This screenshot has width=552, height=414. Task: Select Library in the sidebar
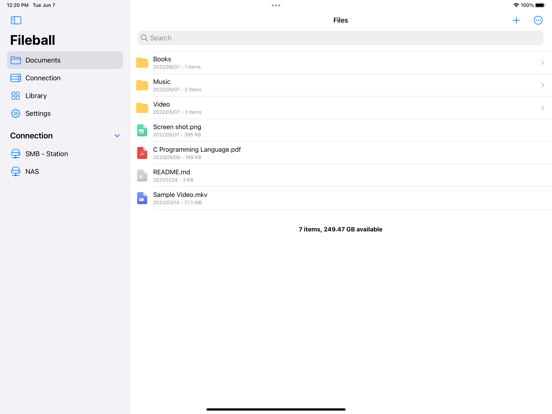[x=65, y=96]
